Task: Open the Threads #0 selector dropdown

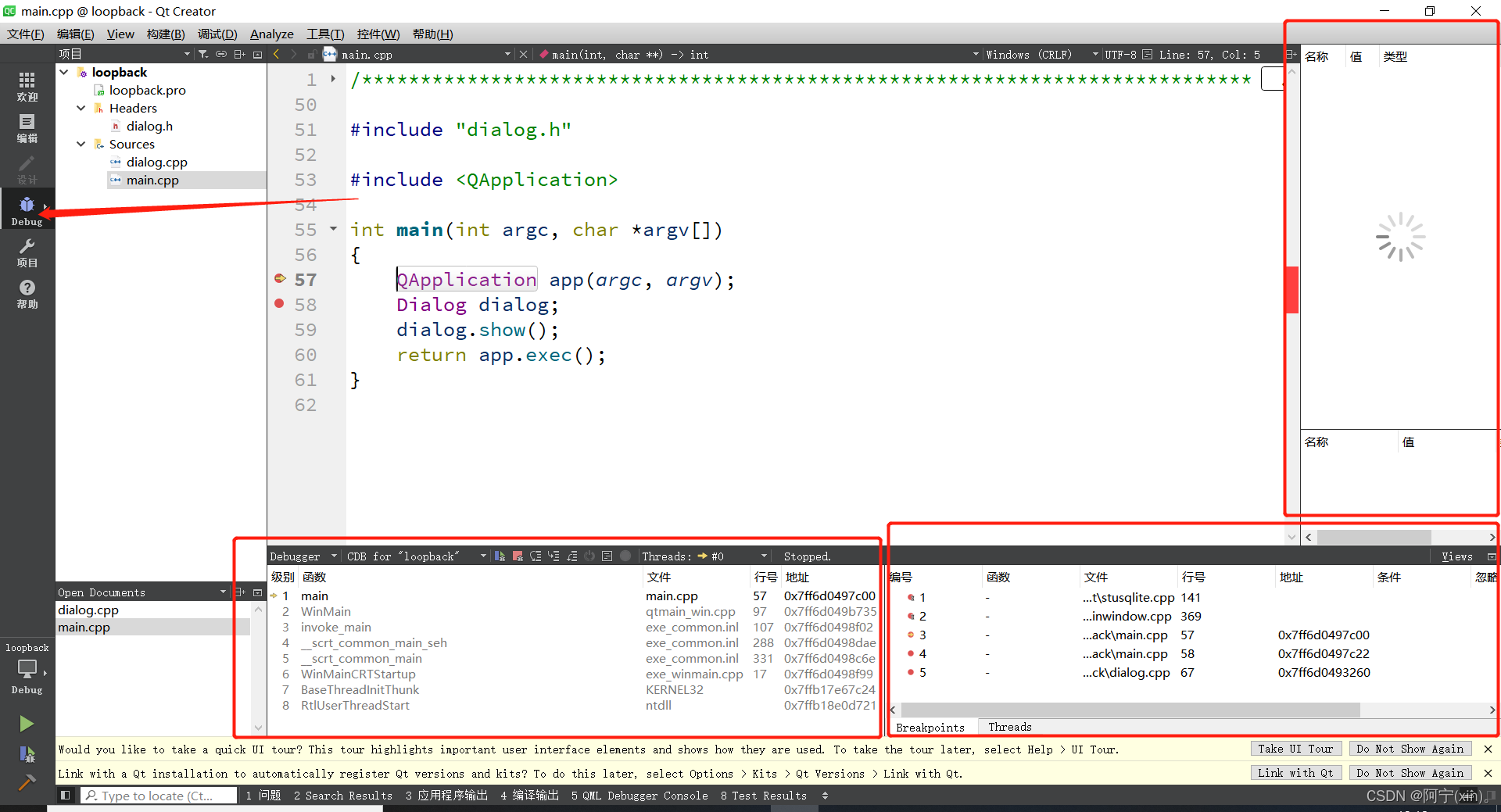Action: [704, 556]
